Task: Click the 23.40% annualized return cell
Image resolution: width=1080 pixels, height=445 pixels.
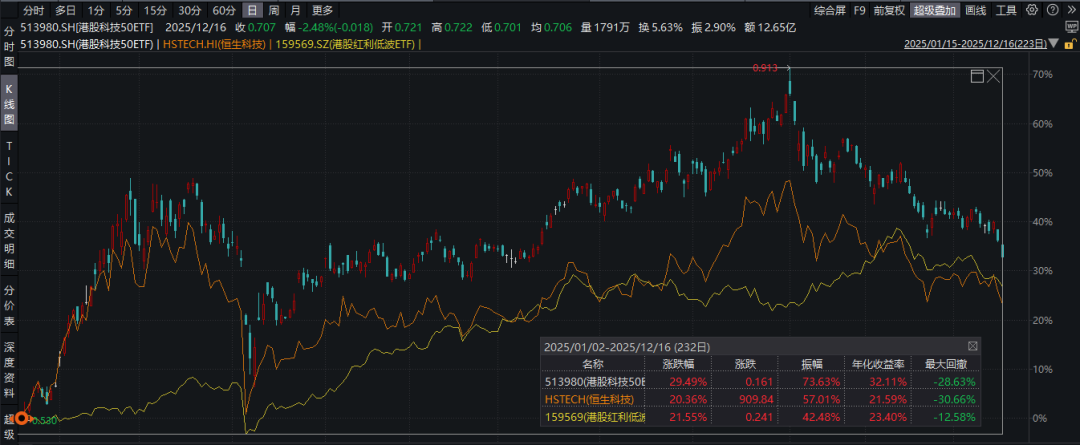Action: tap(886, 416)
